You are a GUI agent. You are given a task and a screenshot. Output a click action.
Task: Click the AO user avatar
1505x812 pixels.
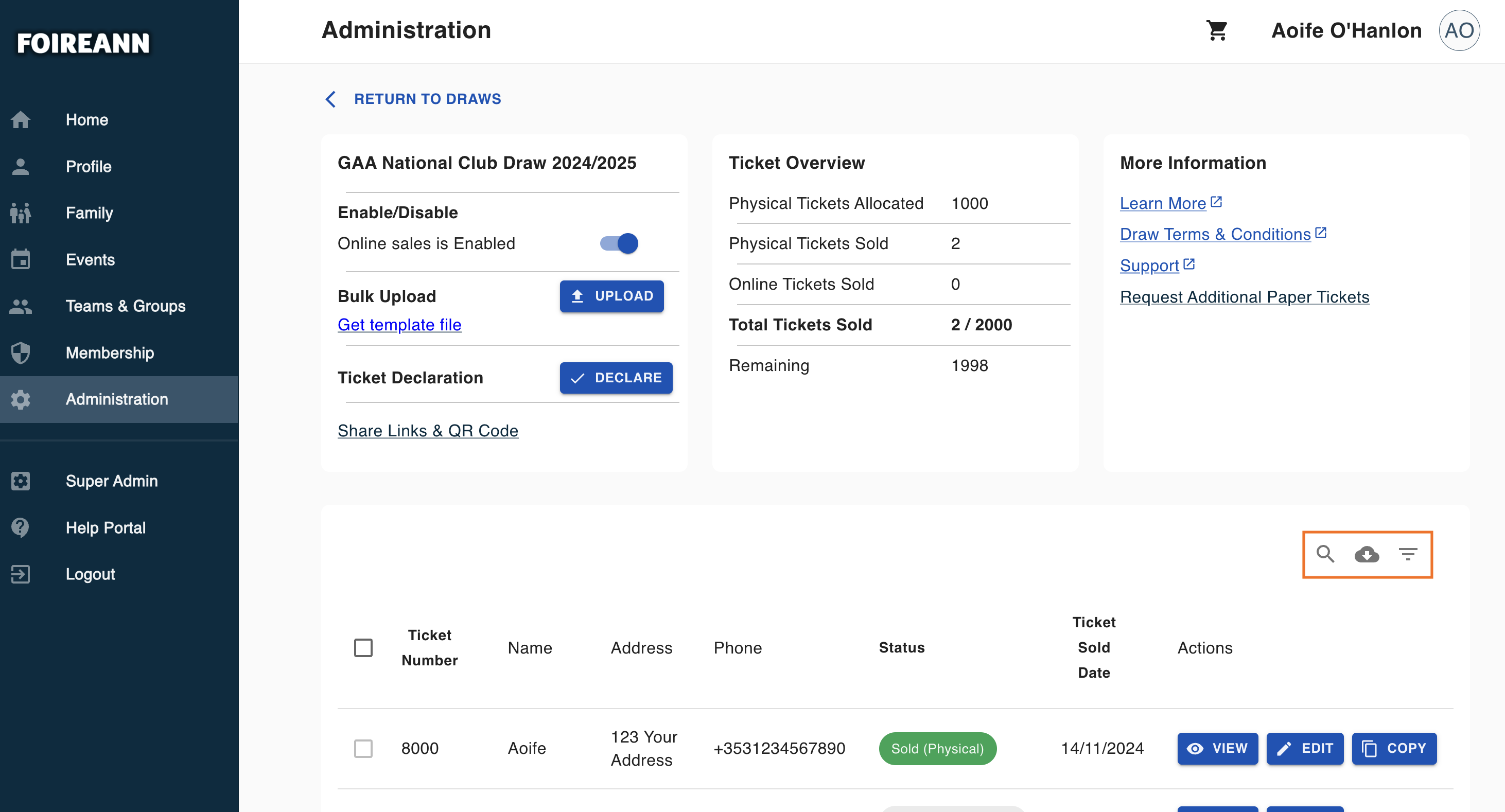click(1459, 30)
